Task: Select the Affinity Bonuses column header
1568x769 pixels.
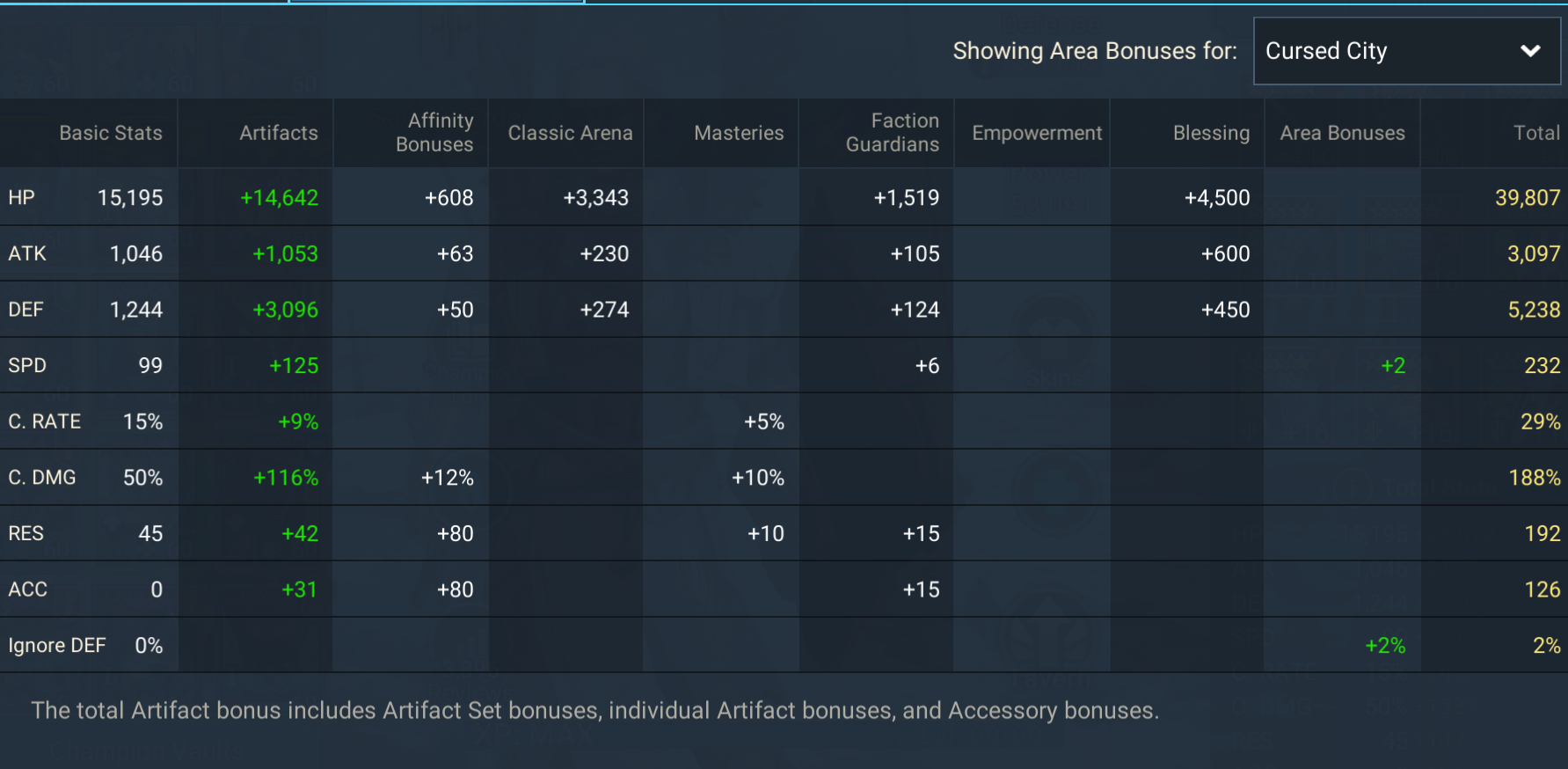Action: click(434, 133)
